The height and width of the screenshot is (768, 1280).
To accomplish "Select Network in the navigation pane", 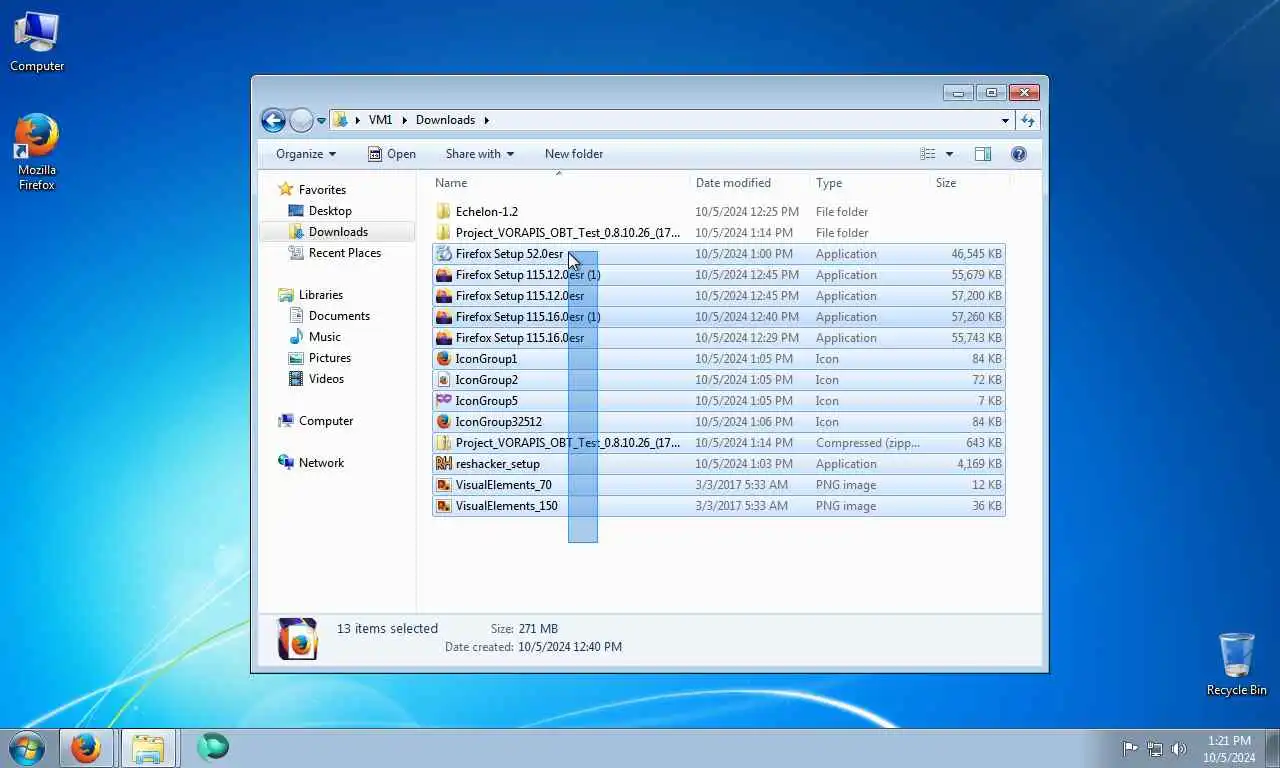I will pyautogui.click(x=320, y=463).
